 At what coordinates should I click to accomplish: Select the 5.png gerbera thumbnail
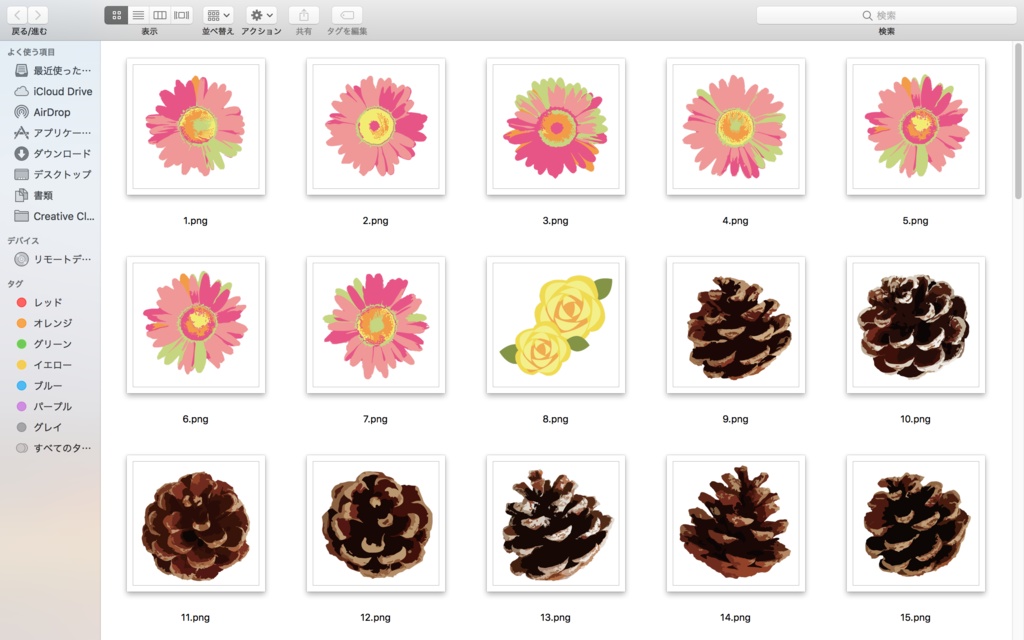click(916, 127)
